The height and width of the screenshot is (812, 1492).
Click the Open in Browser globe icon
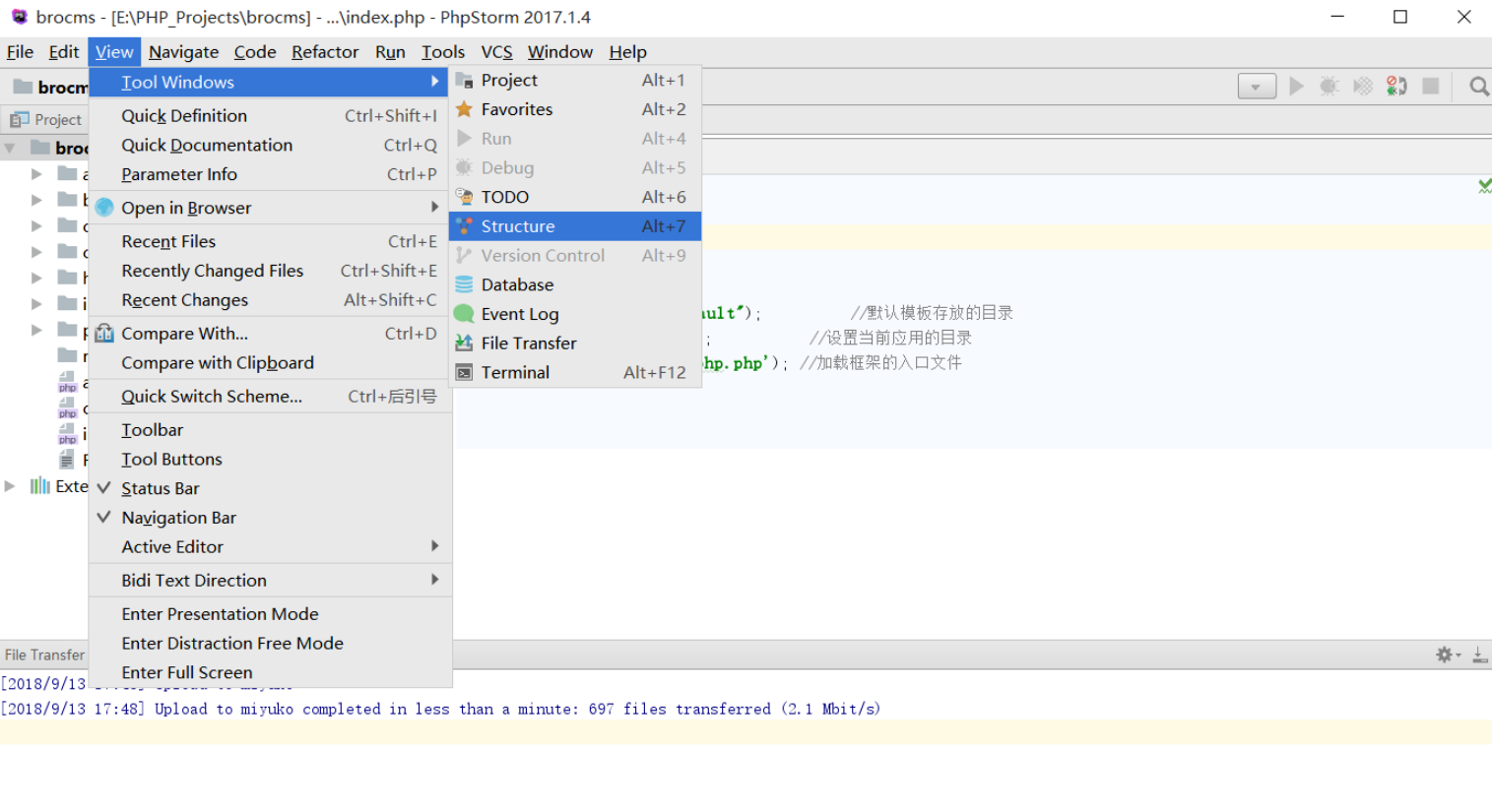pyautogui.click(x=104, y=208)
